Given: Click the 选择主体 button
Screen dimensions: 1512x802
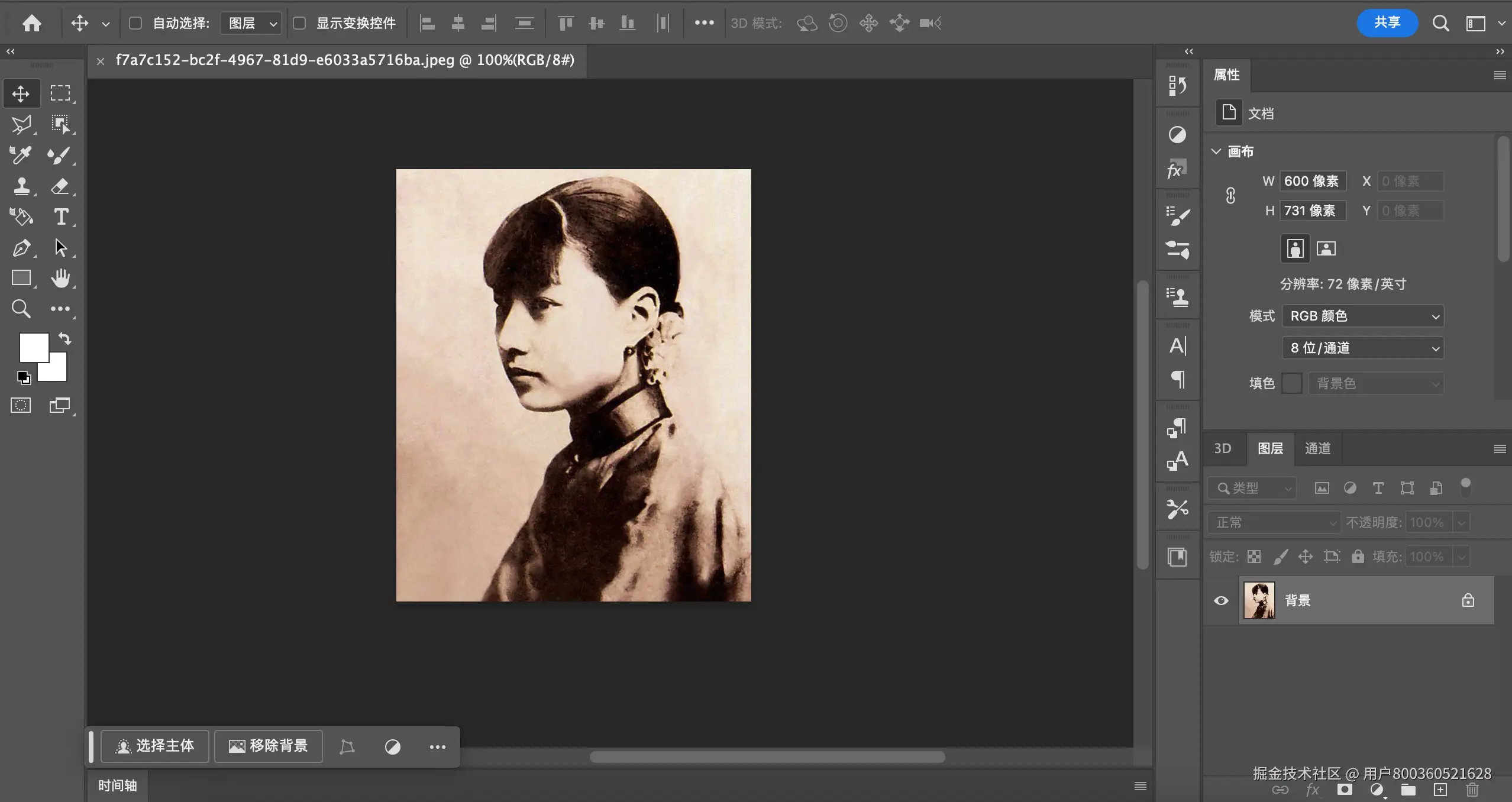Looking at the screenshot, I should click(155, 746).
